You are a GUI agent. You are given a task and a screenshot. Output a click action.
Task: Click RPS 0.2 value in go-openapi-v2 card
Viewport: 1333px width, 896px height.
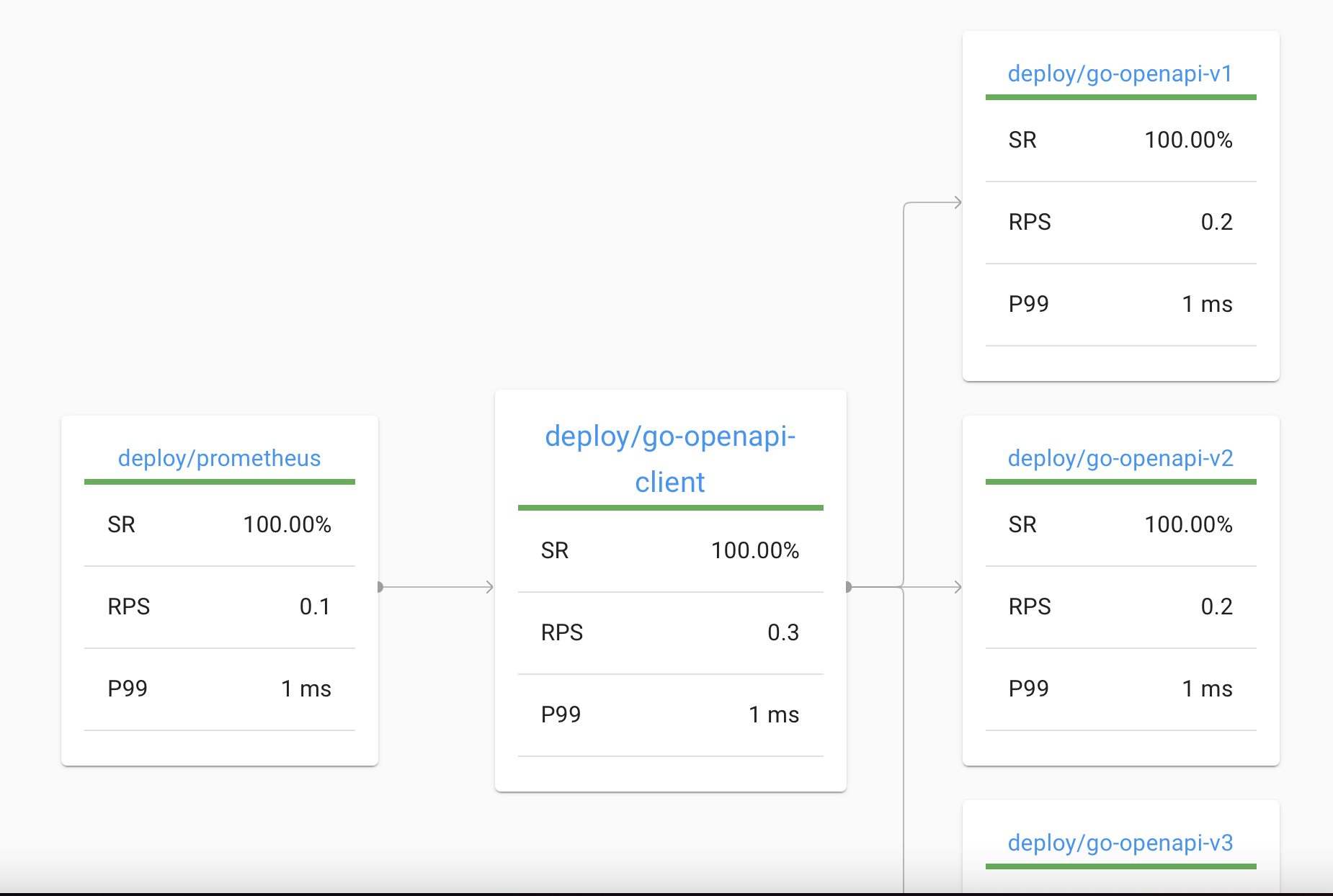click(x=1217, y=606)
